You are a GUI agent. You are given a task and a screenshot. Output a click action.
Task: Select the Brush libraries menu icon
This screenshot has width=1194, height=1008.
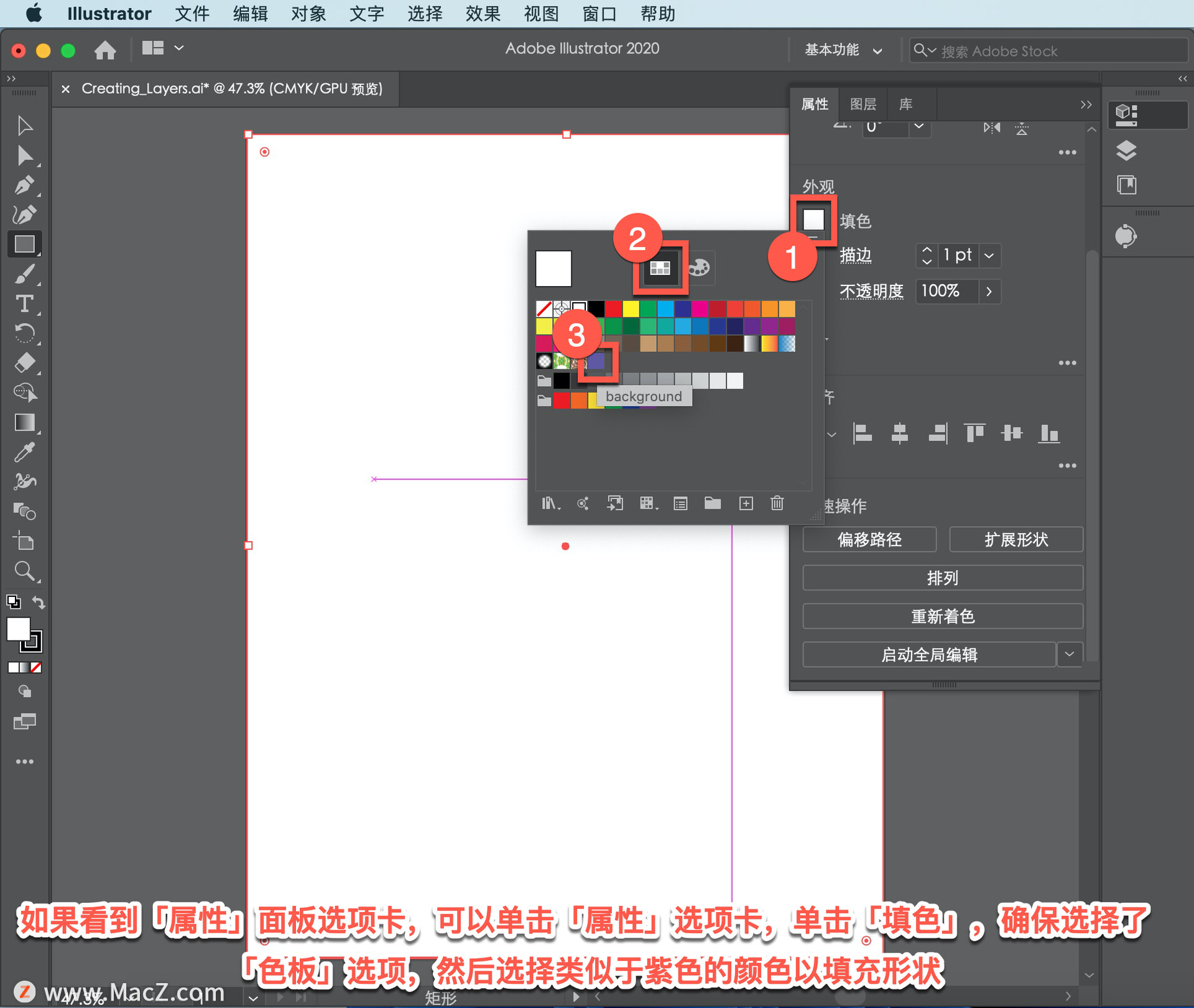[550, 503]
